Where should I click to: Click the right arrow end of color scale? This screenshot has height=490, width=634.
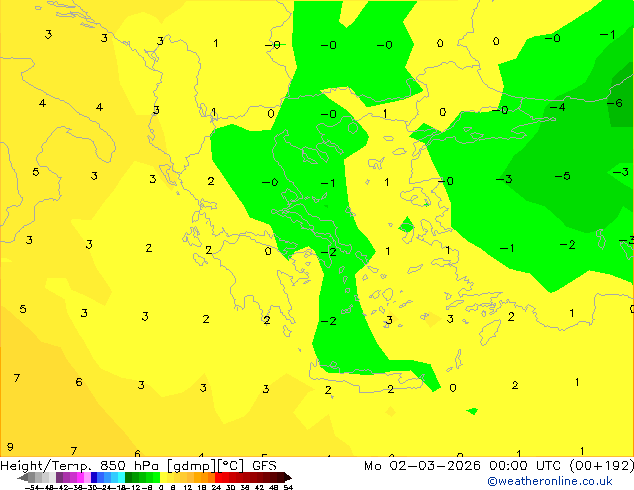pos(288,477)
